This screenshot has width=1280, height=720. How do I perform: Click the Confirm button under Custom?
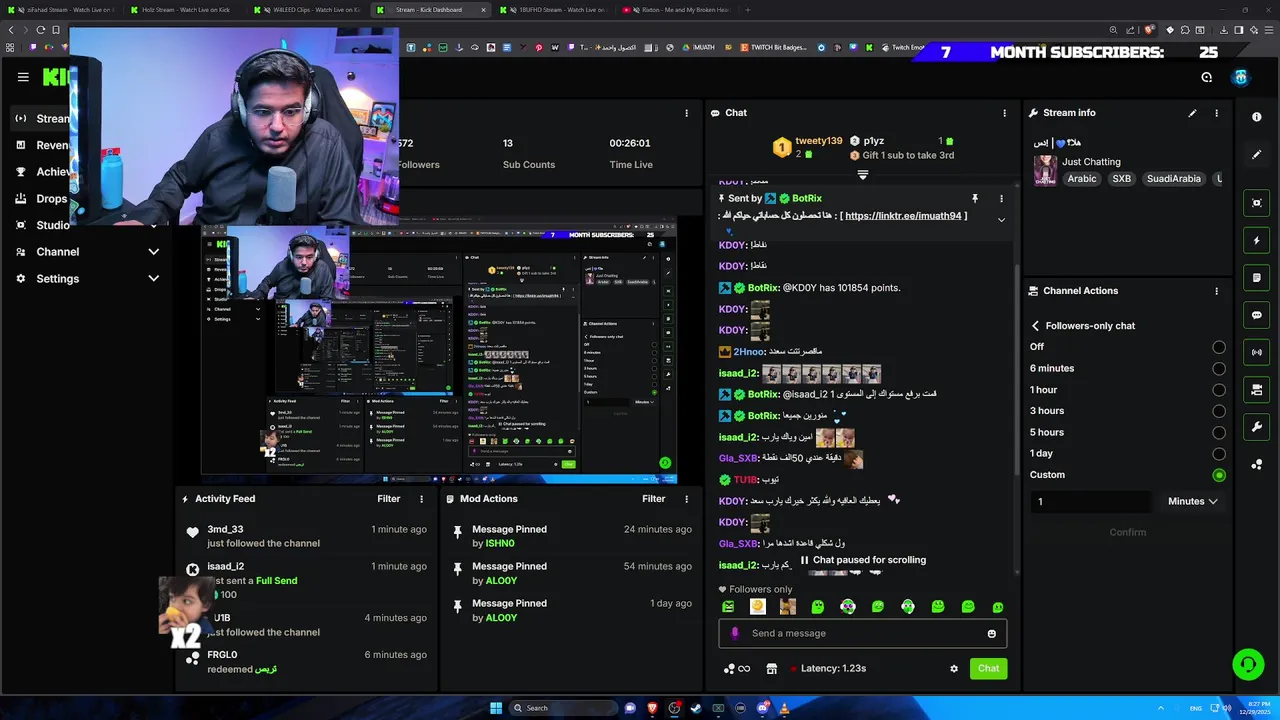tap(1128, 532)
